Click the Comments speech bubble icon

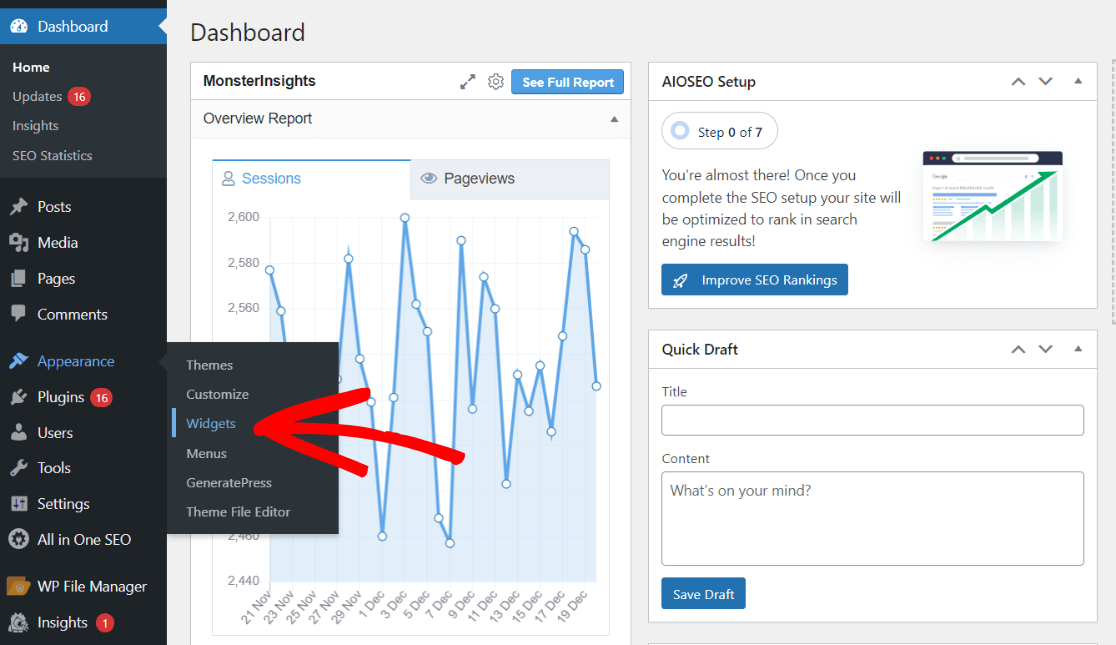tap(21, 314)
